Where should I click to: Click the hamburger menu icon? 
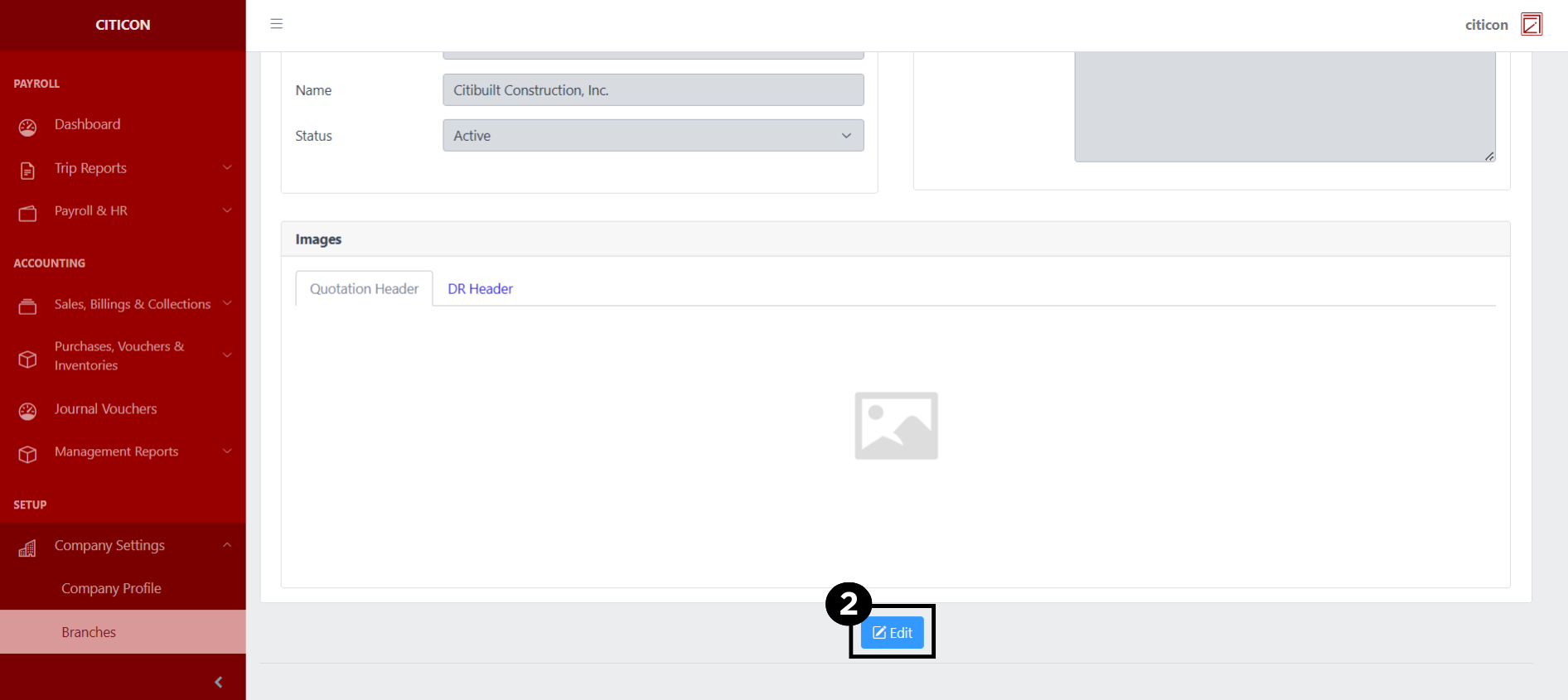pos(277,24)
